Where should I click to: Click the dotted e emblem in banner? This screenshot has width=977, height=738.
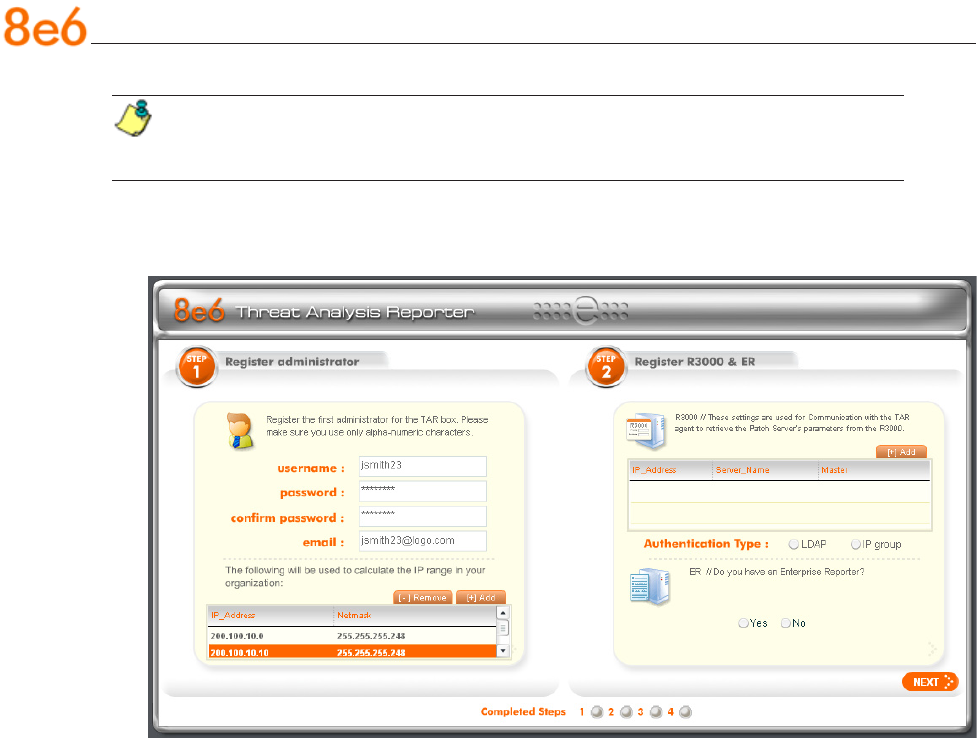tap(580, 310)
